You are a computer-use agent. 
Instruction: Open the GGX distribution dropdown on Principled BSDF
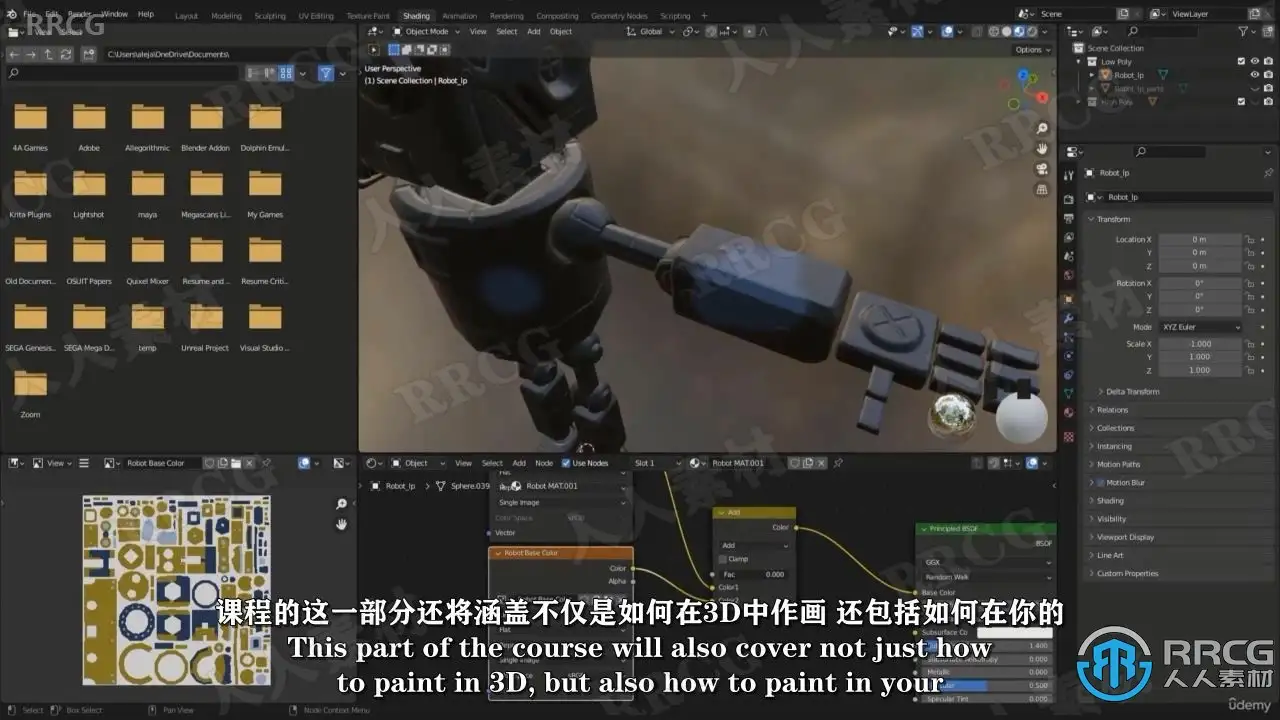click(x=987, y=562)
